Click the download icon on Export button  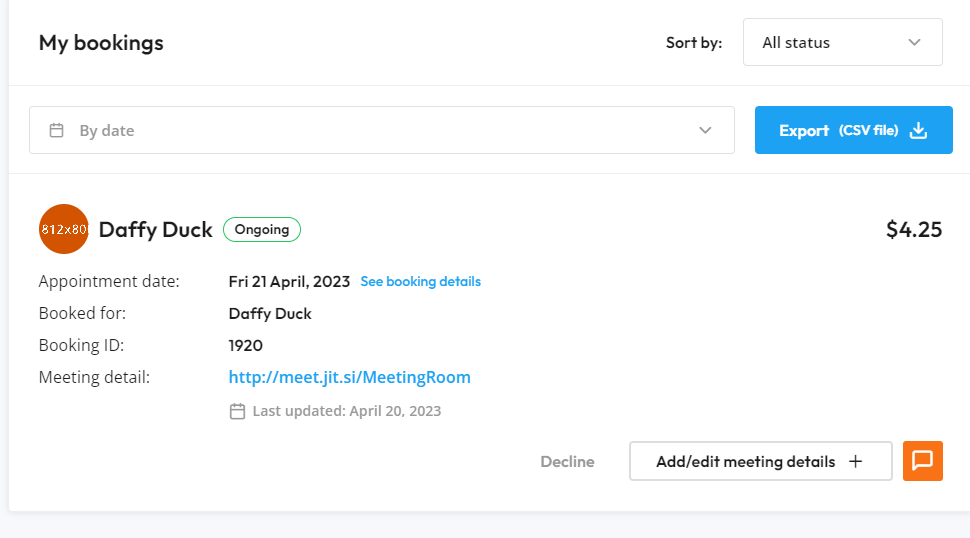919,130
